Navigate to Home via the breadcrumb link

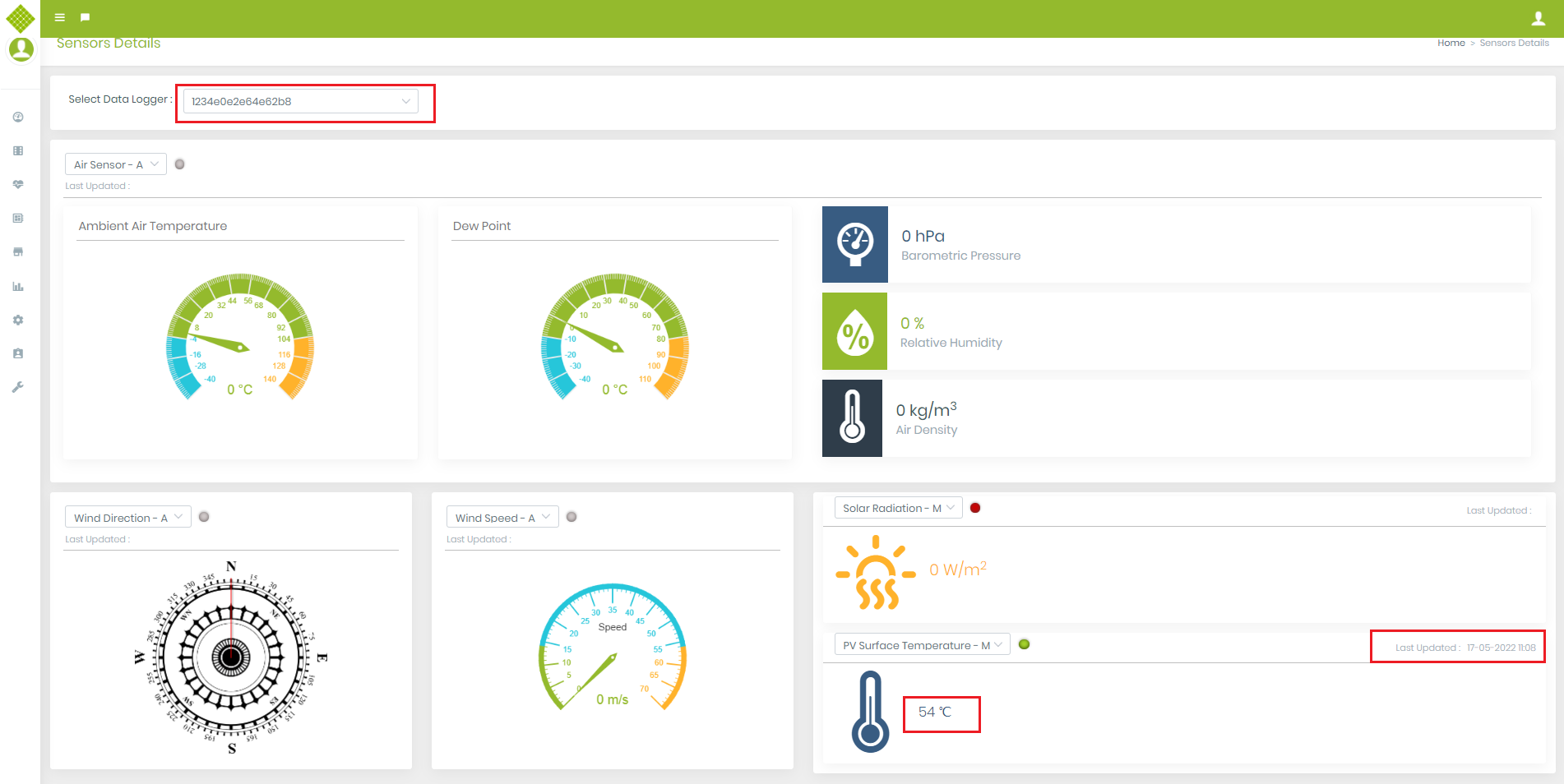[x=1451, y=43]
